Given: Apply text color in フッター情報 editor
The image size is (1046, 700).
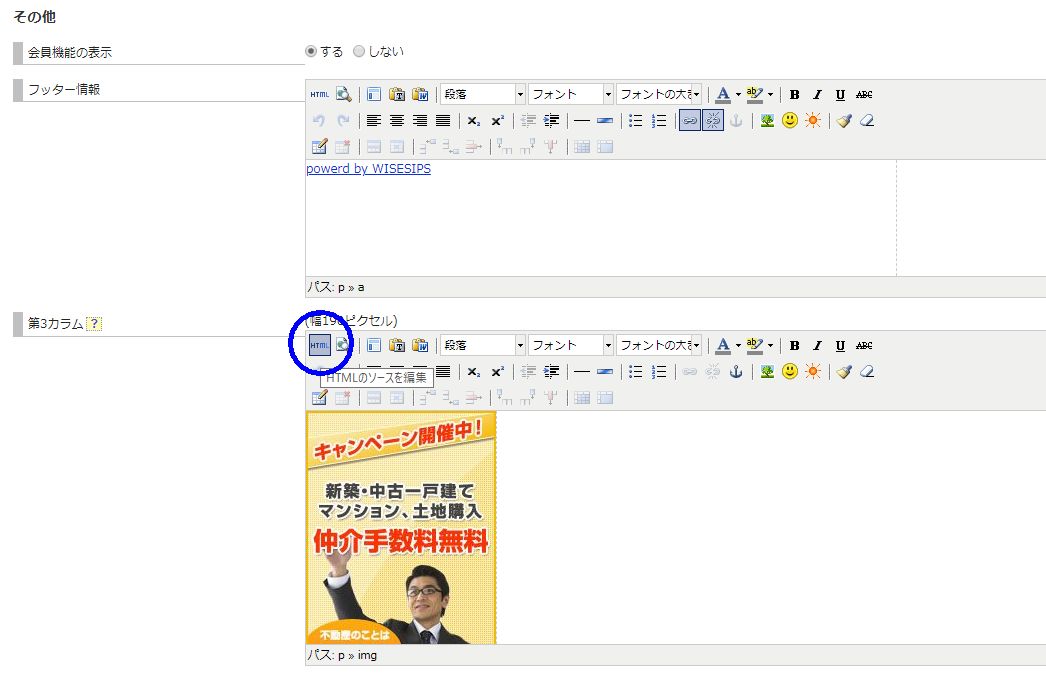Looking at the screenshot, I should click(x=722, y=95).
